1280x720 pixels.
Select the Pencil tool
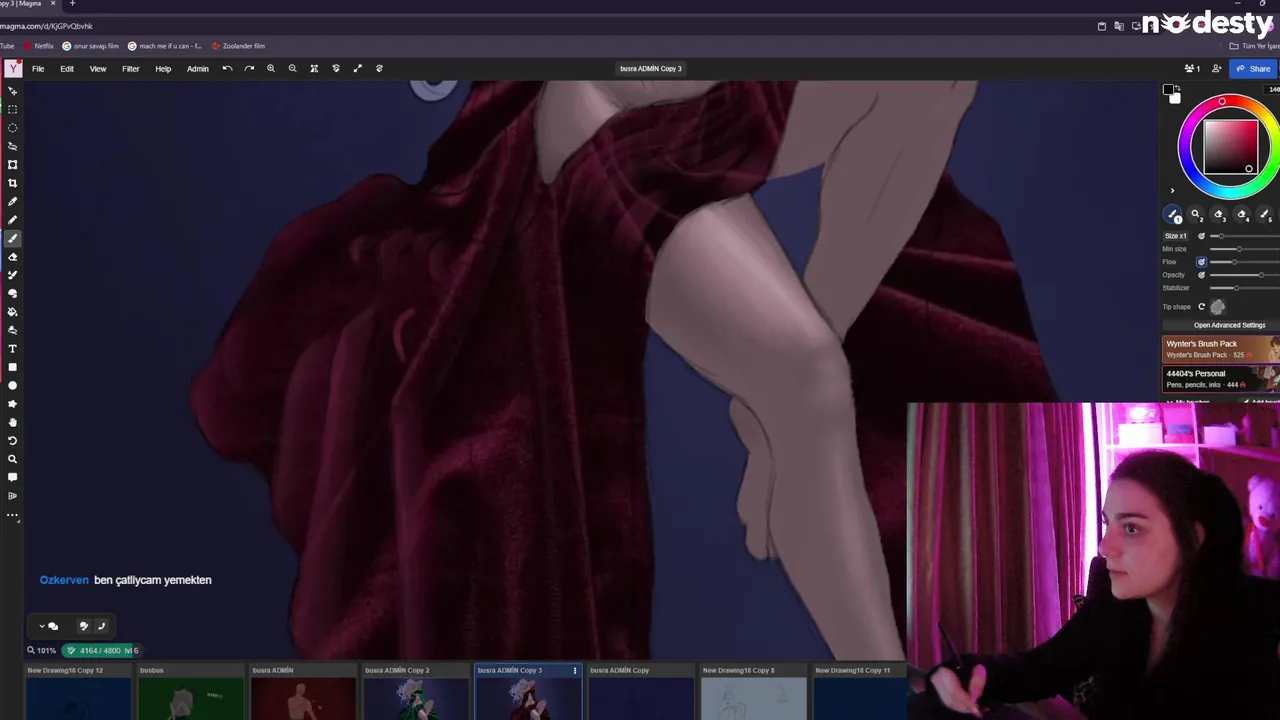click(x=12, y=220)
